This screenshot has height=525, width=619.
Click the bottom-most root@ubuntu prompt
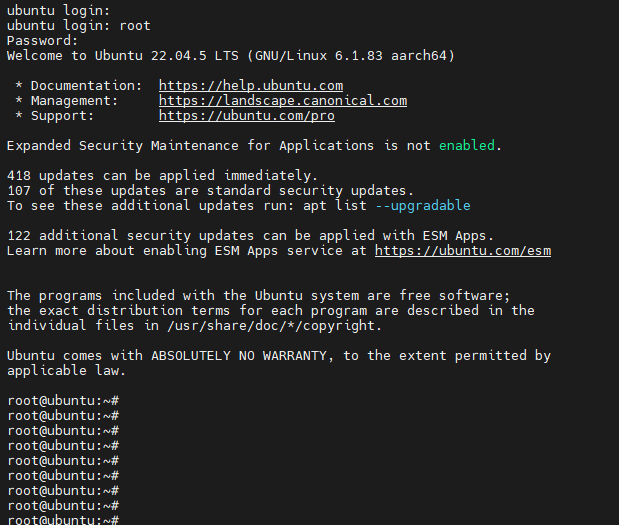[63, 520]
